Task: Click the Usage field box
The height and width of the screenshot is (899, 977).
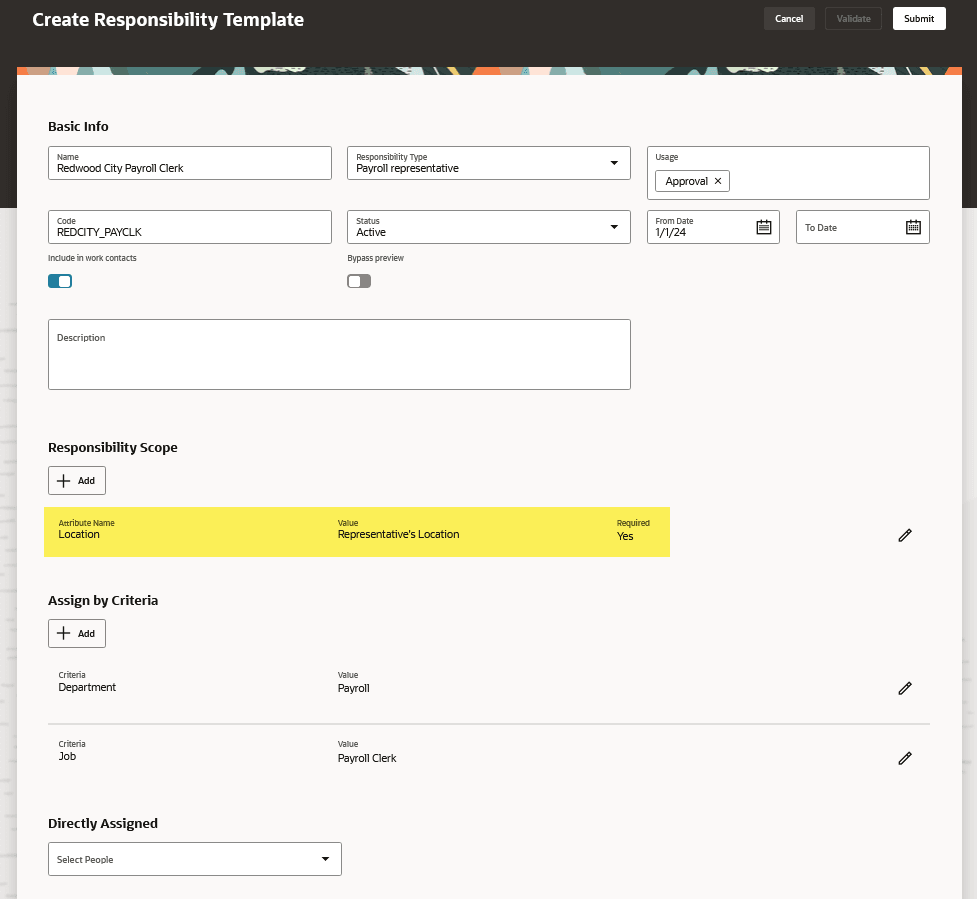Action: point(788,173)
